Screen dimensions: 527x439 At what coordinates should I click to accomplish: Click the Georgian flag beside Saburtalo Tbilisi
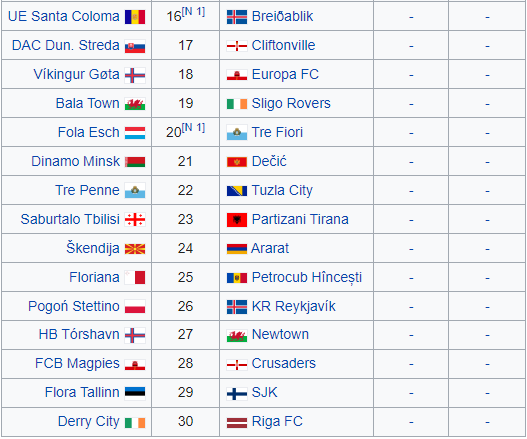[x=135, y=220]
